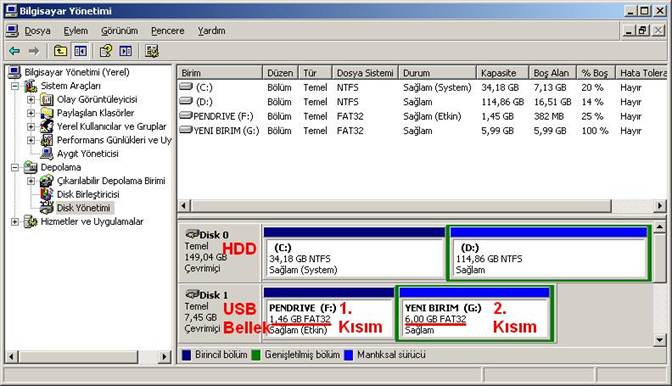Screen dimensions: 672x386
Task: Open the Yardım menu
Action: tap(211, 31)
